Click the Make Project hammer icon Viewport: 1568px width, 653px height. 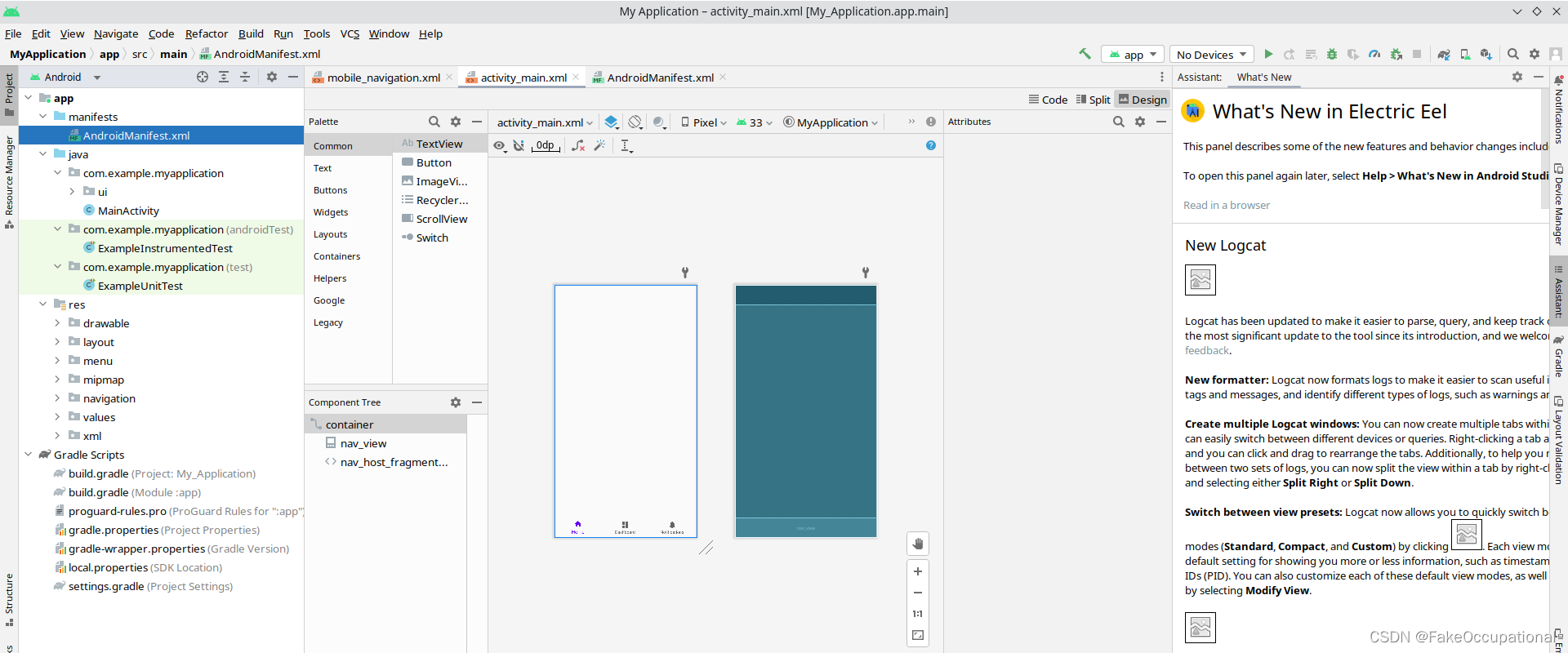(1085, 54)
